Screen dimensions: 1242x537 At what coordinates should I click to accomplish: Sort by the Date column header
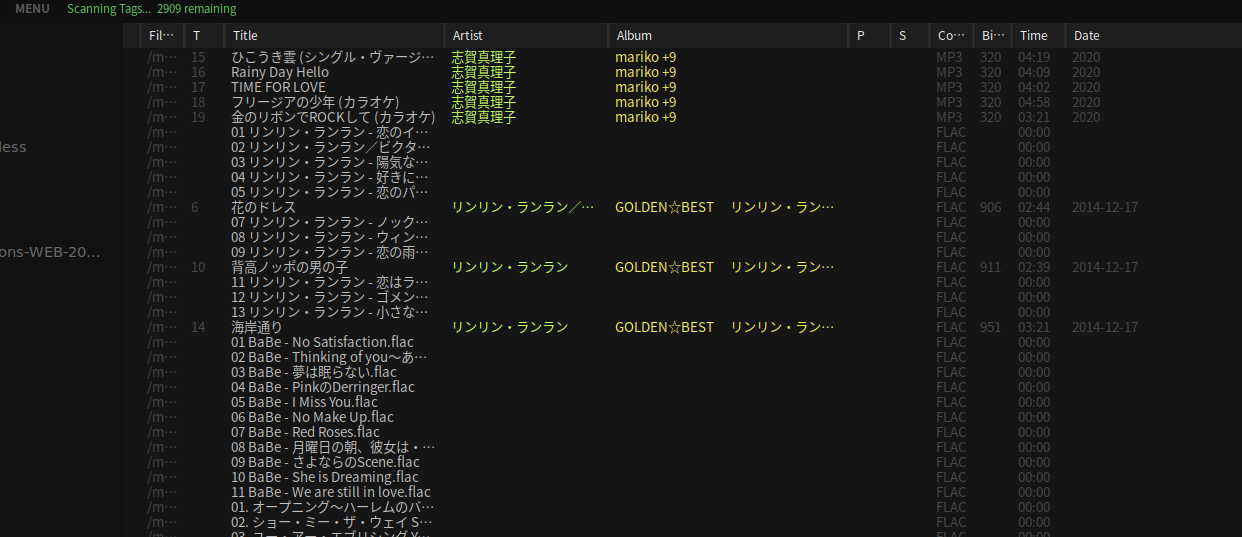(1153, 36)
